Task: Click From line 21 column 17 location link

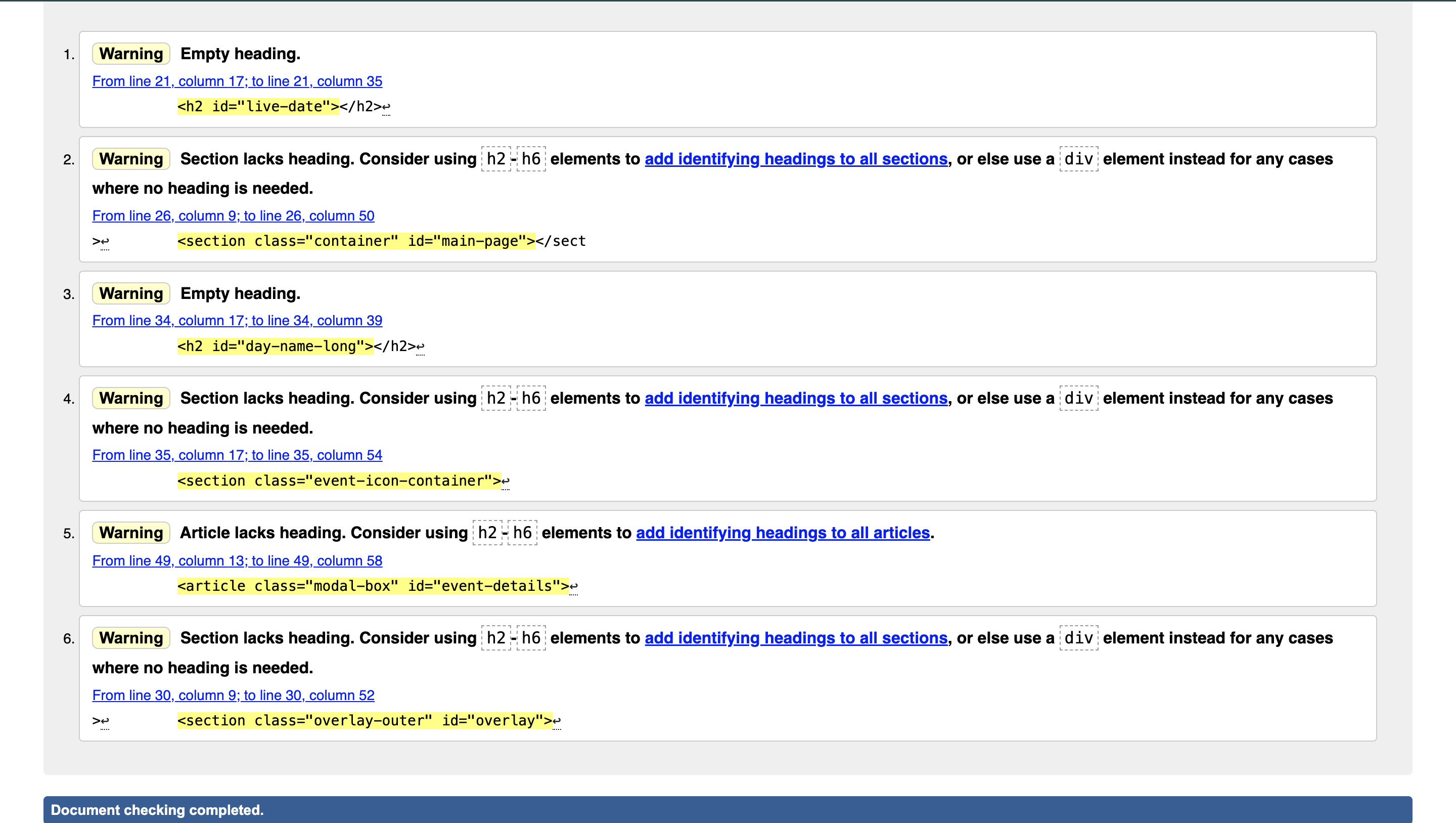Action: point(236,80)
